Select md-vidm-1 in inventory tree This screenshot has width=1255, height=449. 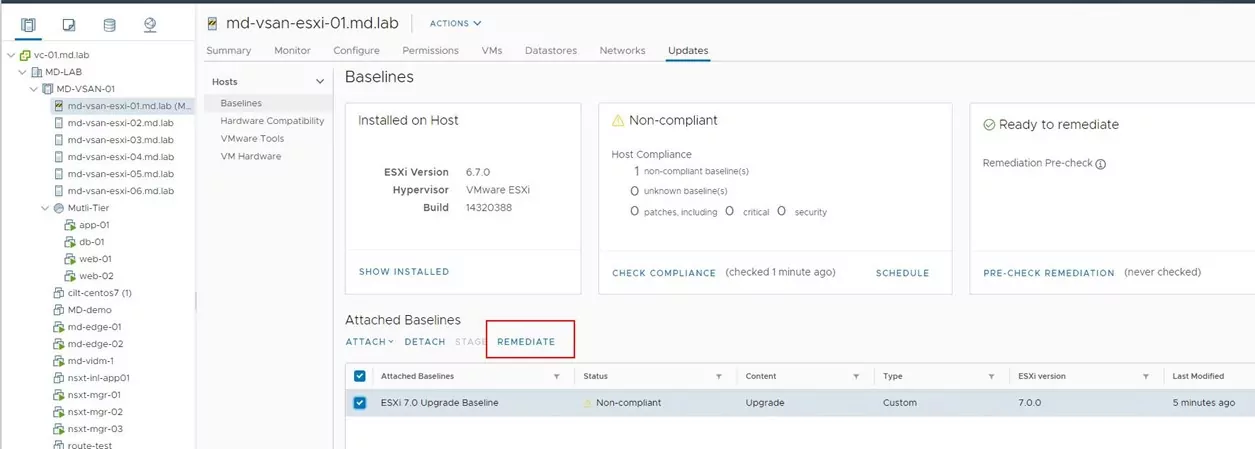(x=90, y=361)
